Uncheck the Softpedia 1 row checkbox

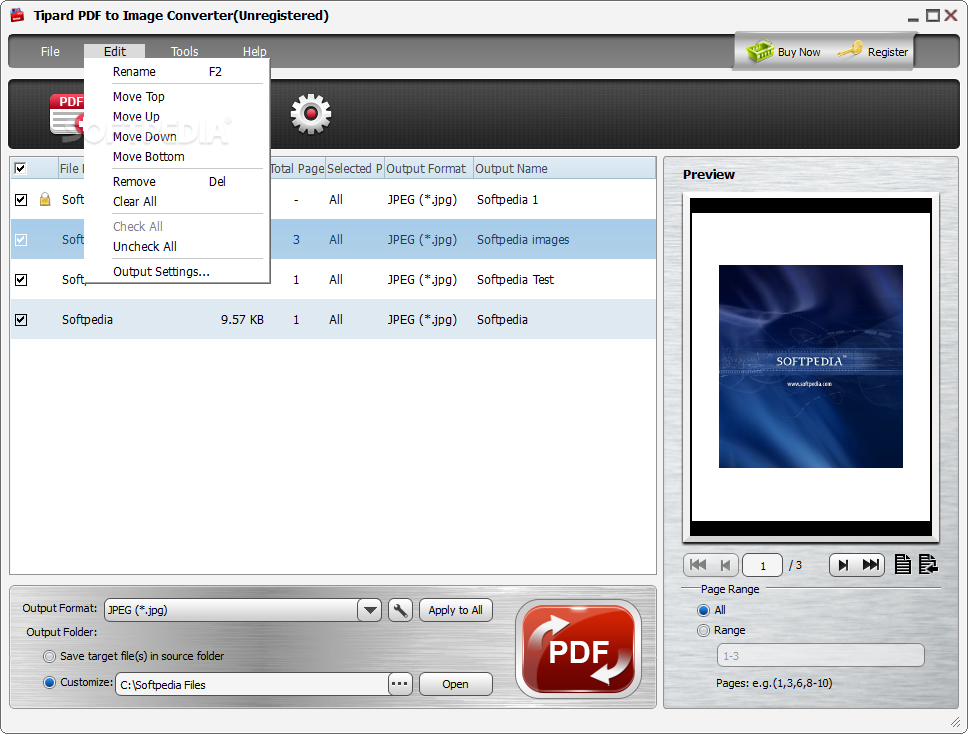21,199
